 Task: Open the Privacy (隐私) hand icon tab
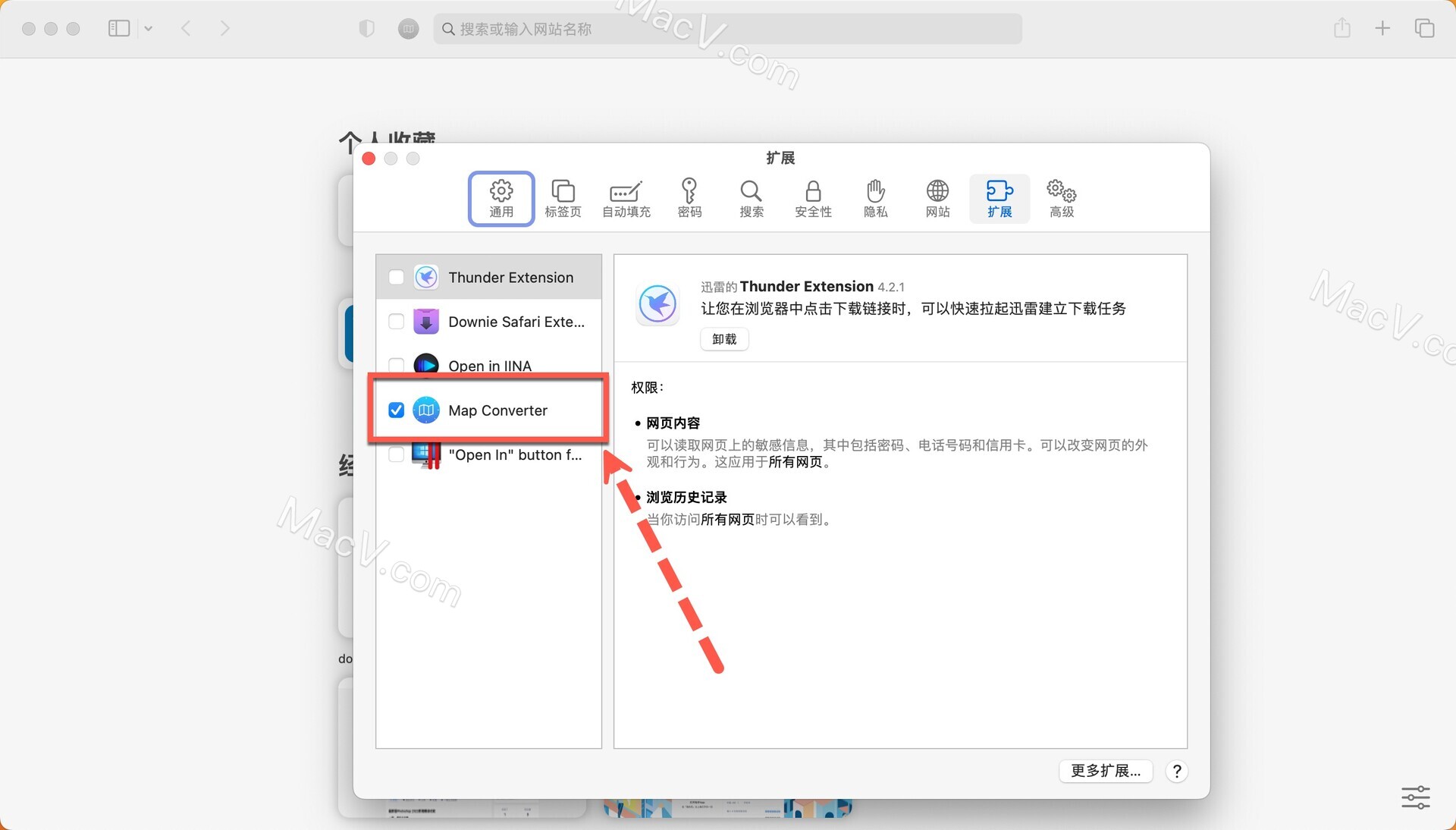(876, 199)
